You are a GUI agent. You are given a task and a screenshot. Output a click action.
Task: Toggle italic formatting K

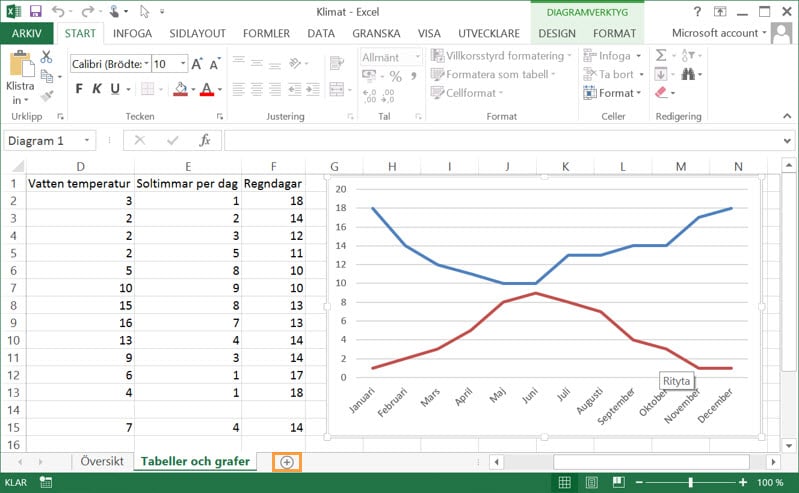pyautogui.click(x=97, y=89)
